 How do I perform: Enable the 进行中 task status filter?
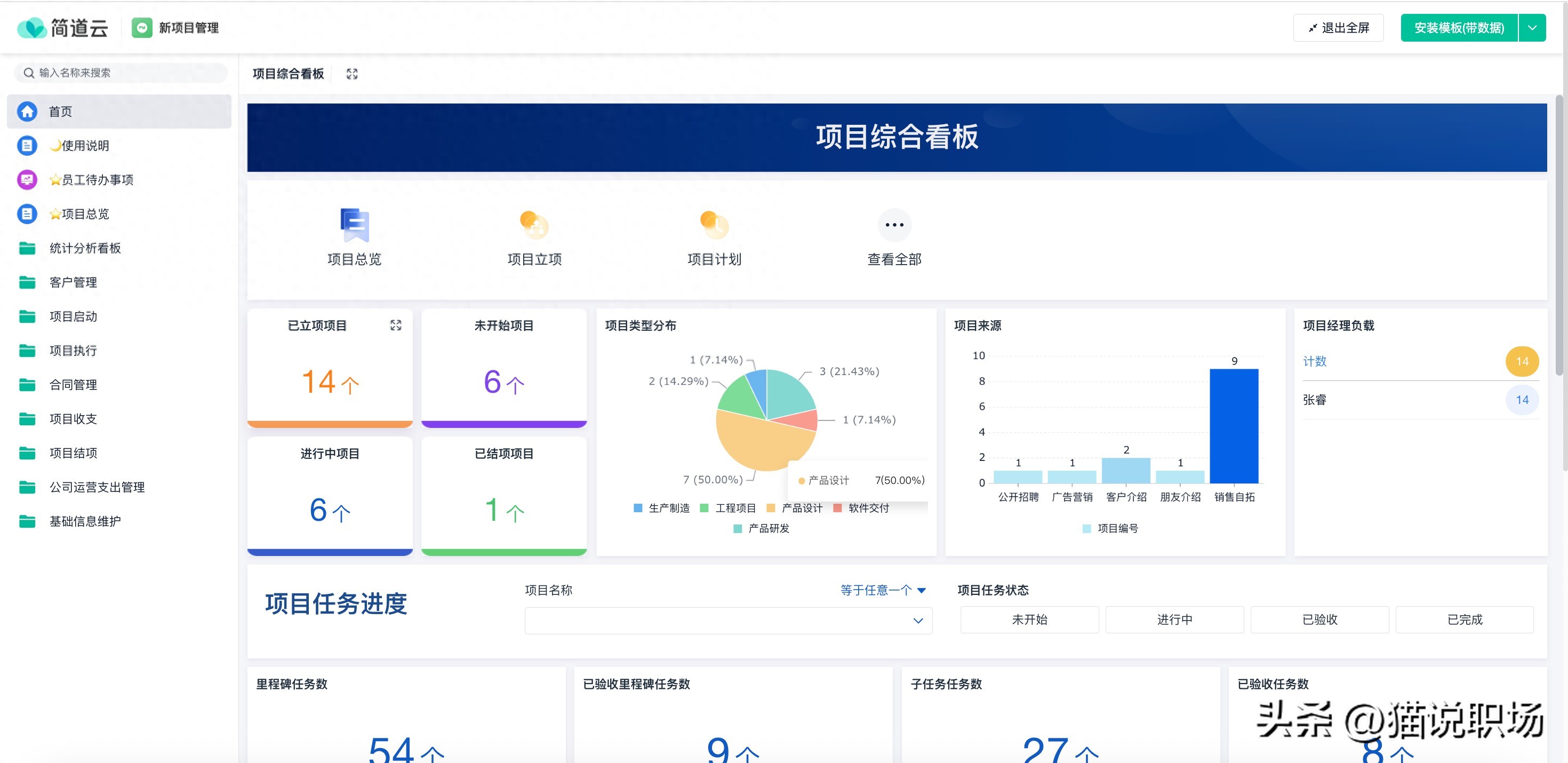(x=1175, y=619)
